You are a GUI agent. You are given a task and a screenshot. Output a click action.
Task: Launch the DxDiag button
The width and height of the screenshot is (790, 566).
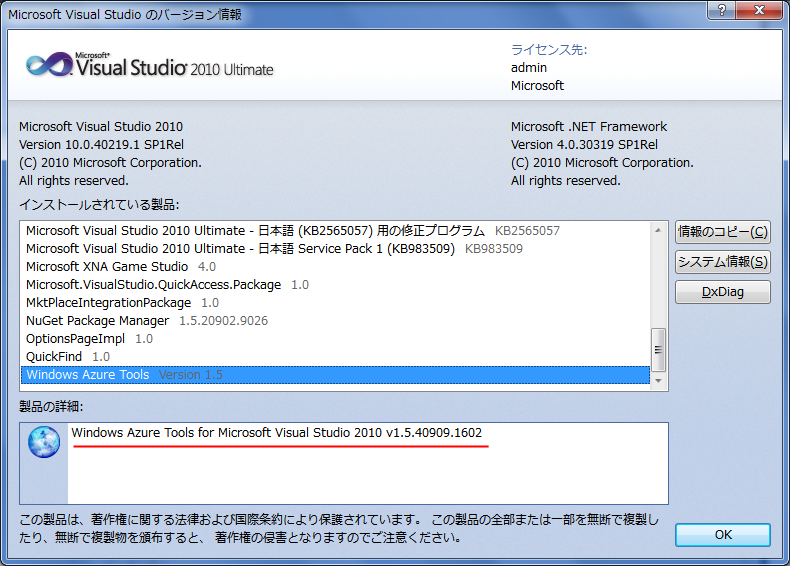[722, 292]
